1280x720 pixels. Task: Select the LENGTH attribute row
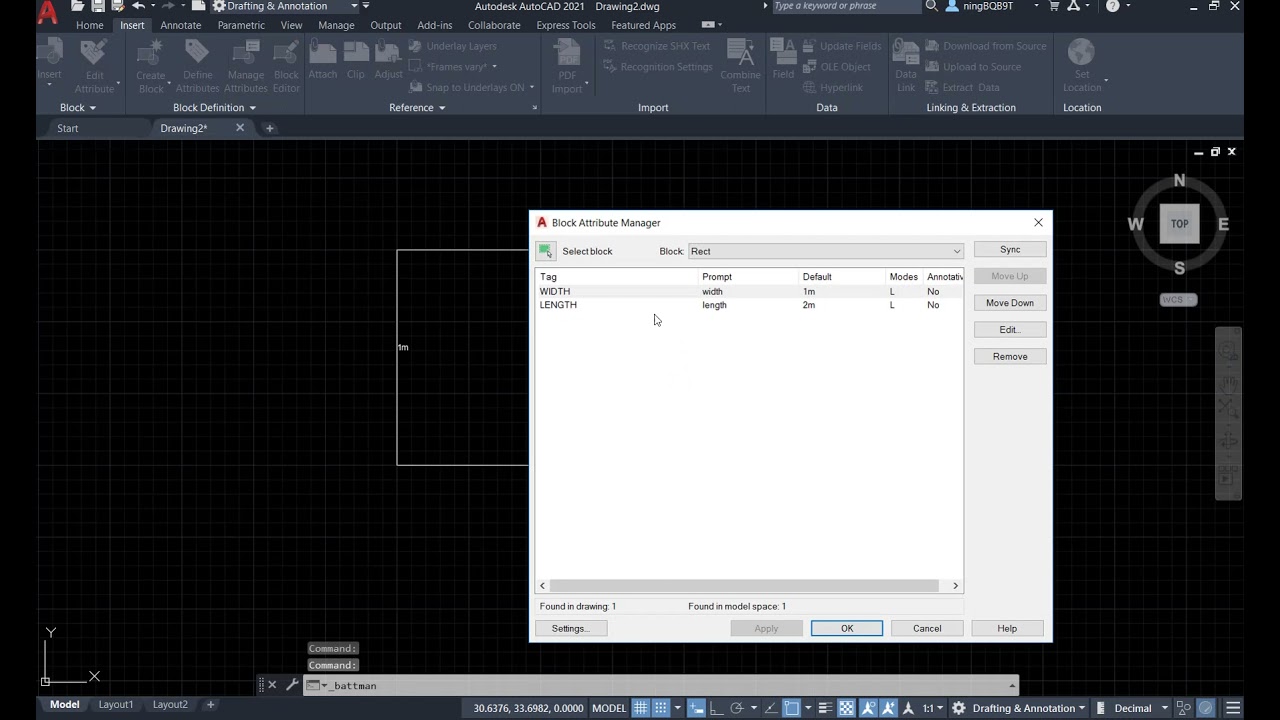click(749, 305)
